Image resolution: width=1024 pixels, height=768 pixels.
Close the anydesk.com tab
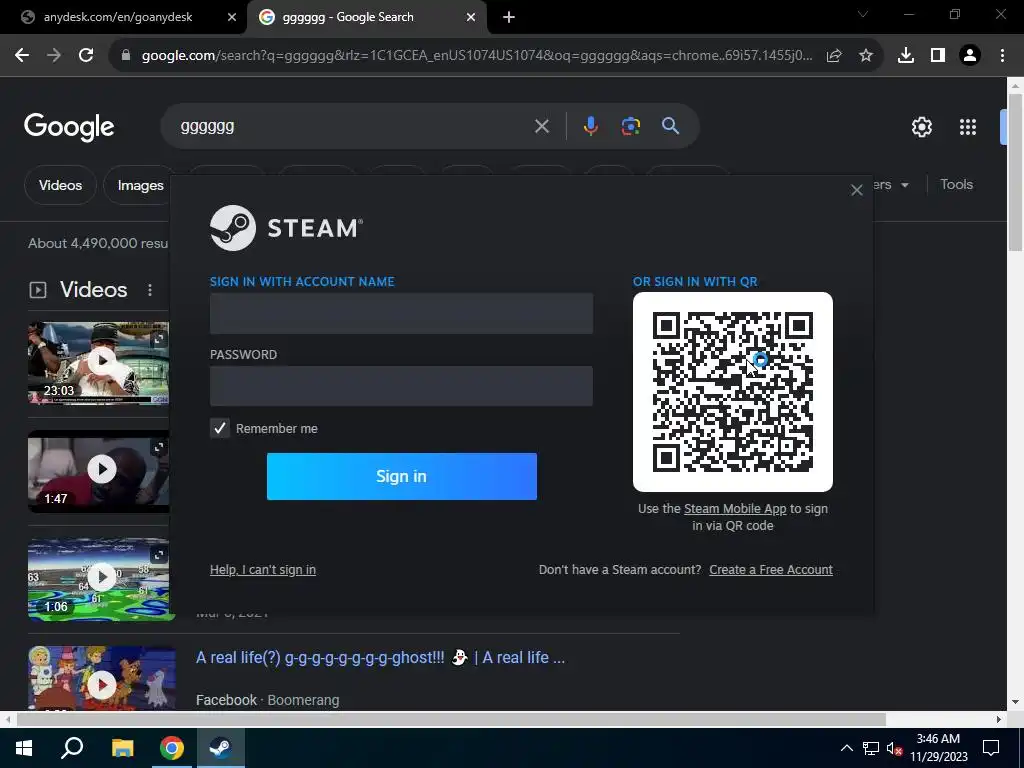pos(232,17)
